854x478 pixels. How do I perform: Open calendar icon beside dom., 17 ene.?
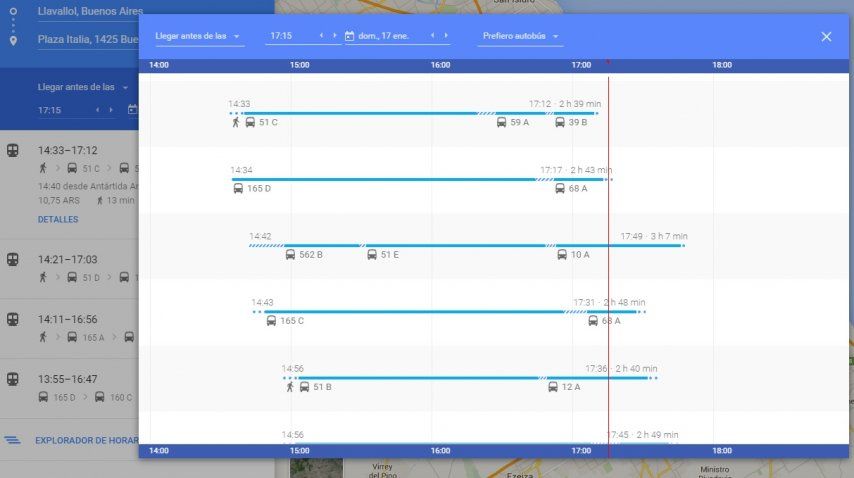pos(349,36)
